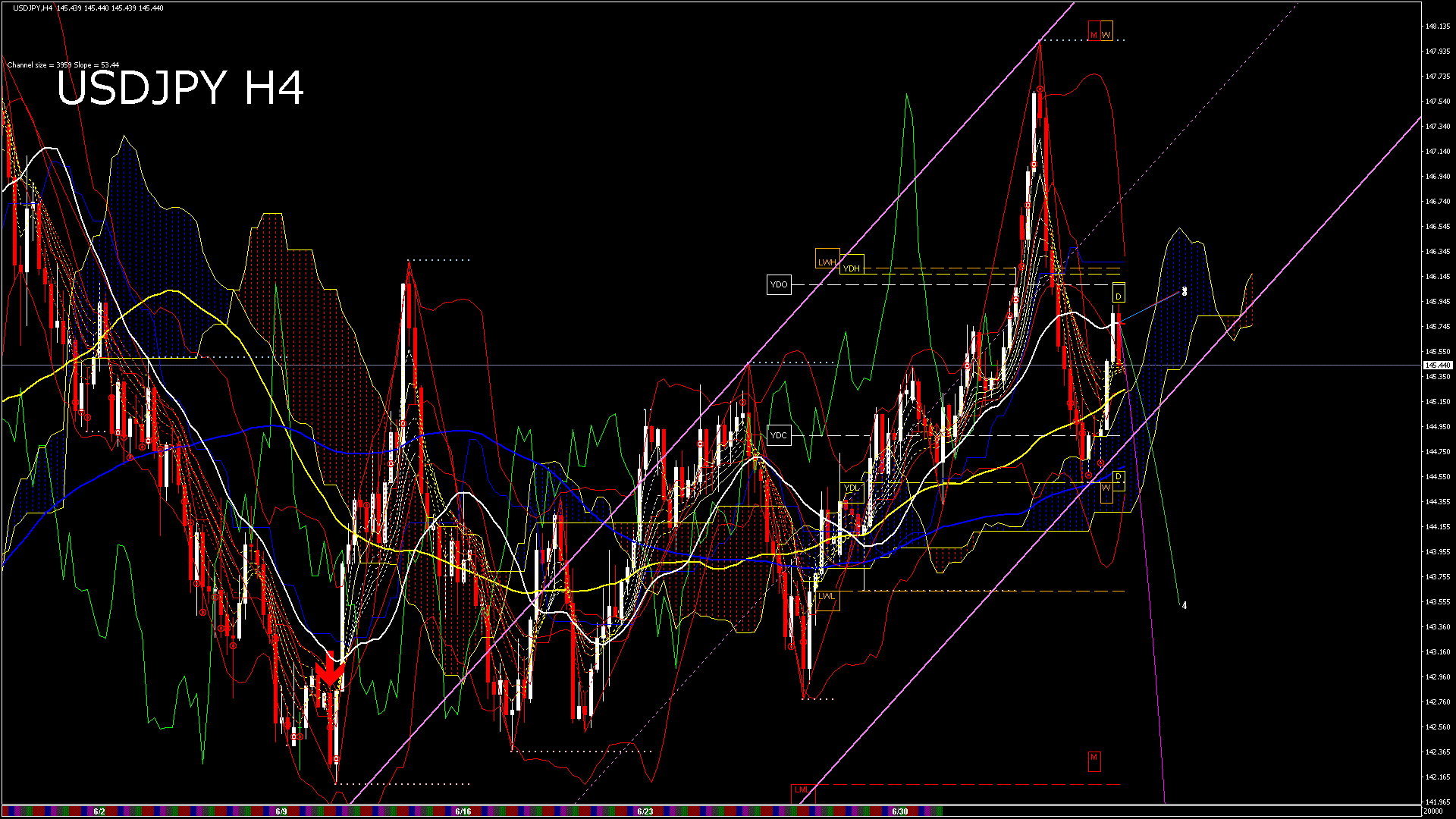Click the 20000 value at scale bottom
Image resolution: width=1456 pixels, height=819 pixels.
pyautogui.click(x=1435, y=811)
